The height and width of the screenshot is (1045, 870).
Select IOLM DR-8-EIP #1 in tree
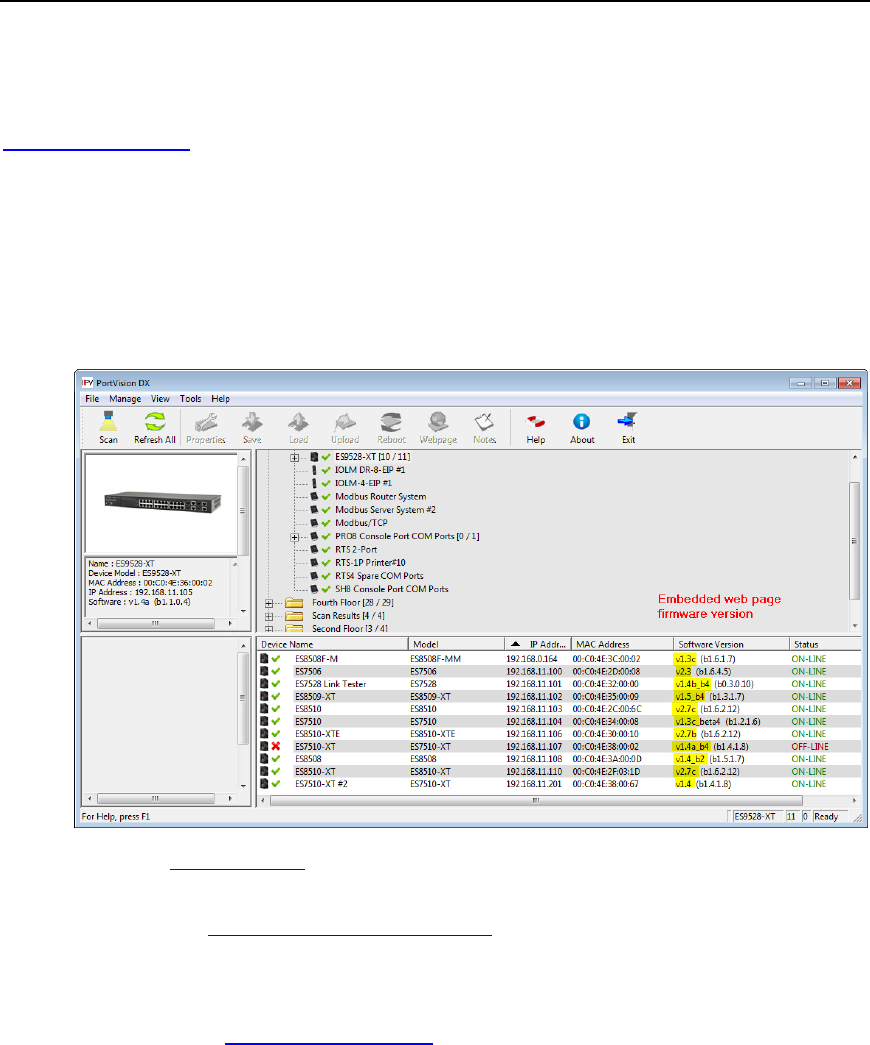point(369,470)
